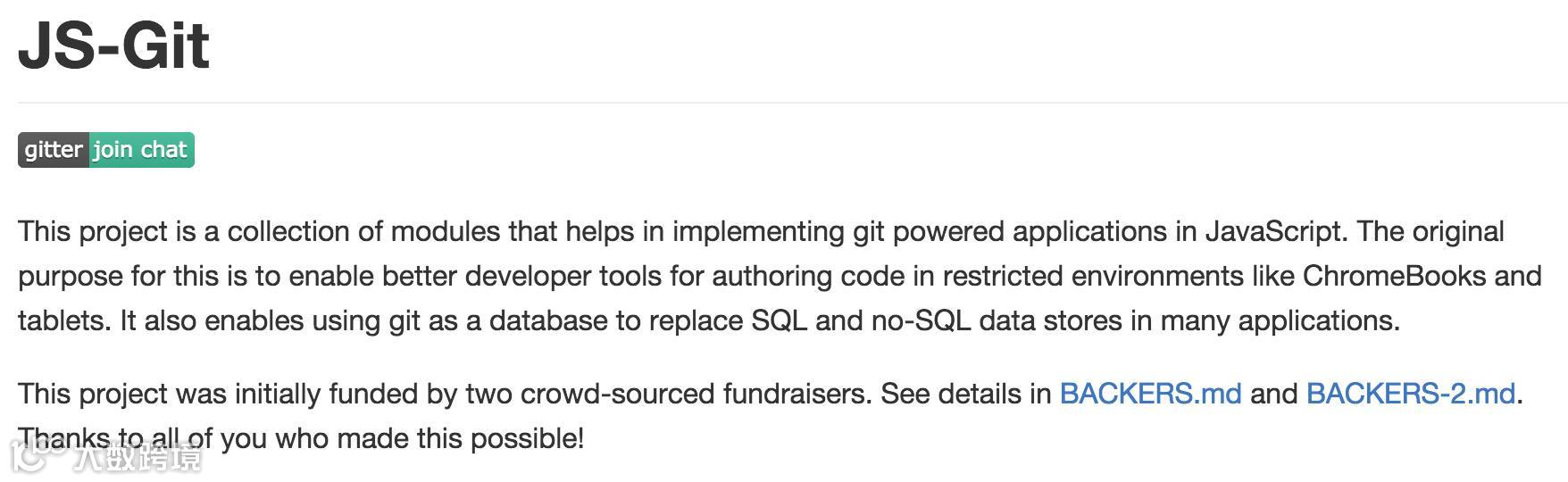The width and height of the screenshot is (1568, 482).
Task: Click the word "JavaScript" in first paragraph
Action: [x=1273, y=231]
